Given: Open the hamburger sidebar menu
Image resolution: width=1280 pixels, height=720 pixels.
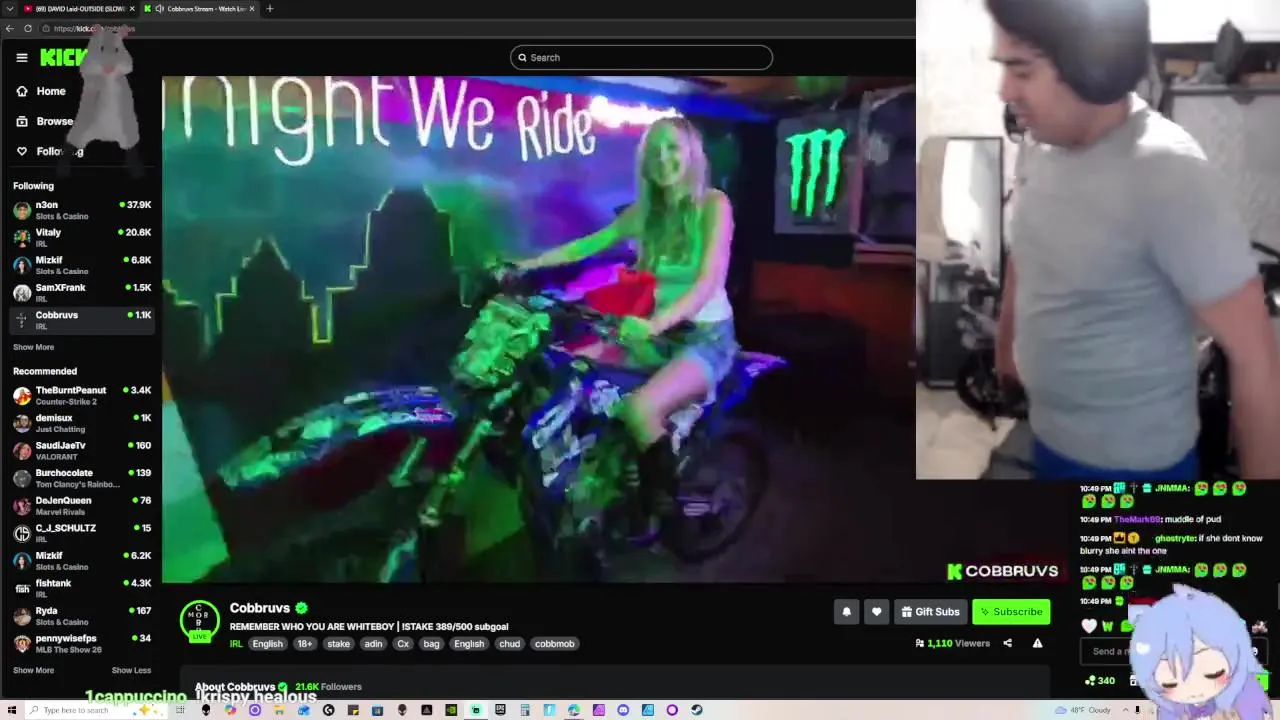Looking at the screenshot, I should (21, 57).
